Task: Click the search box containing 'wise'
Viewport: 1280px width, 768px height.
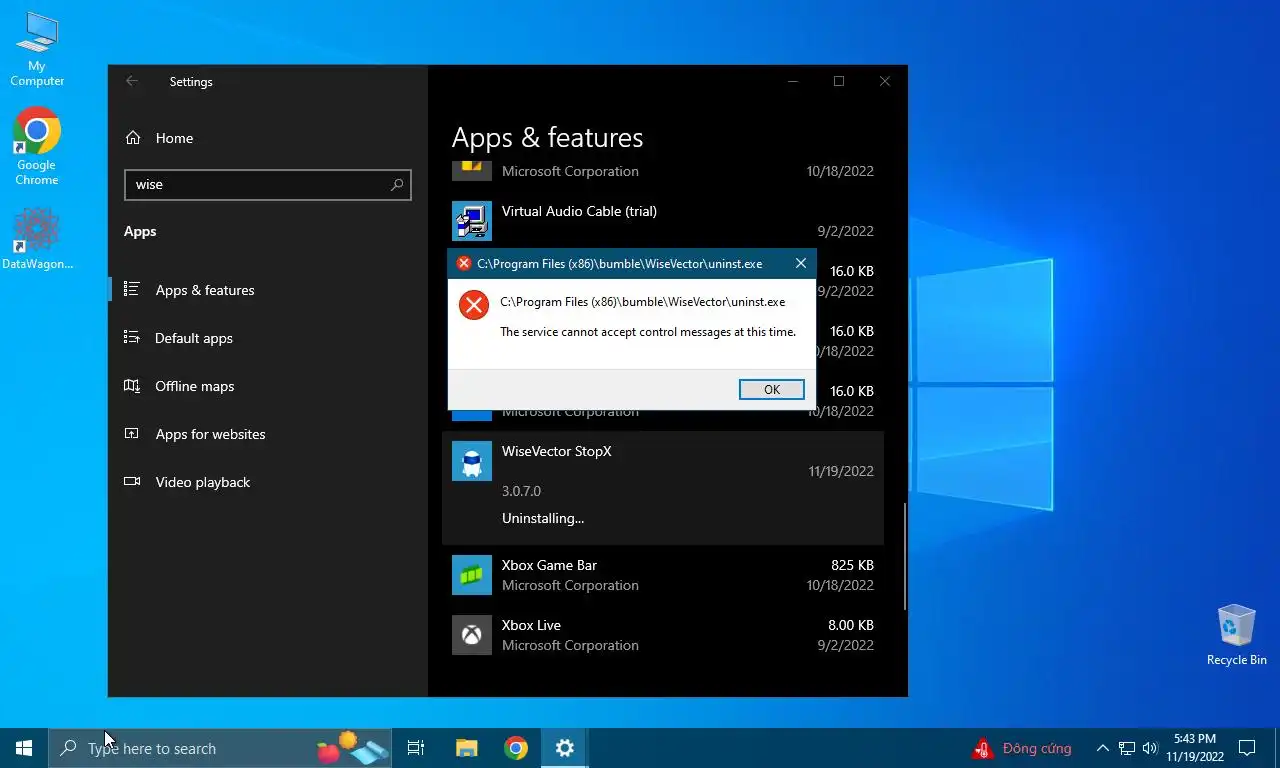Action: tap(267, 184)
